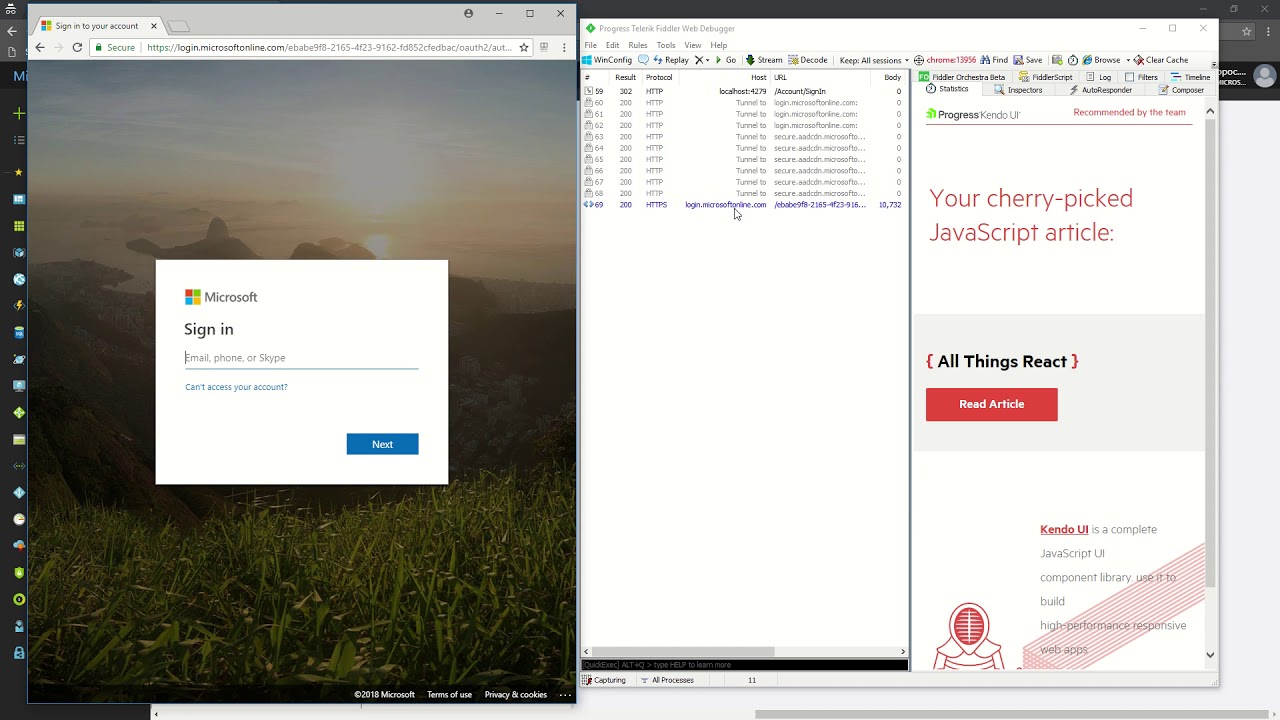
Task: Click the comment bubble icon in Fiddler
Action: (x=644, y=60)
